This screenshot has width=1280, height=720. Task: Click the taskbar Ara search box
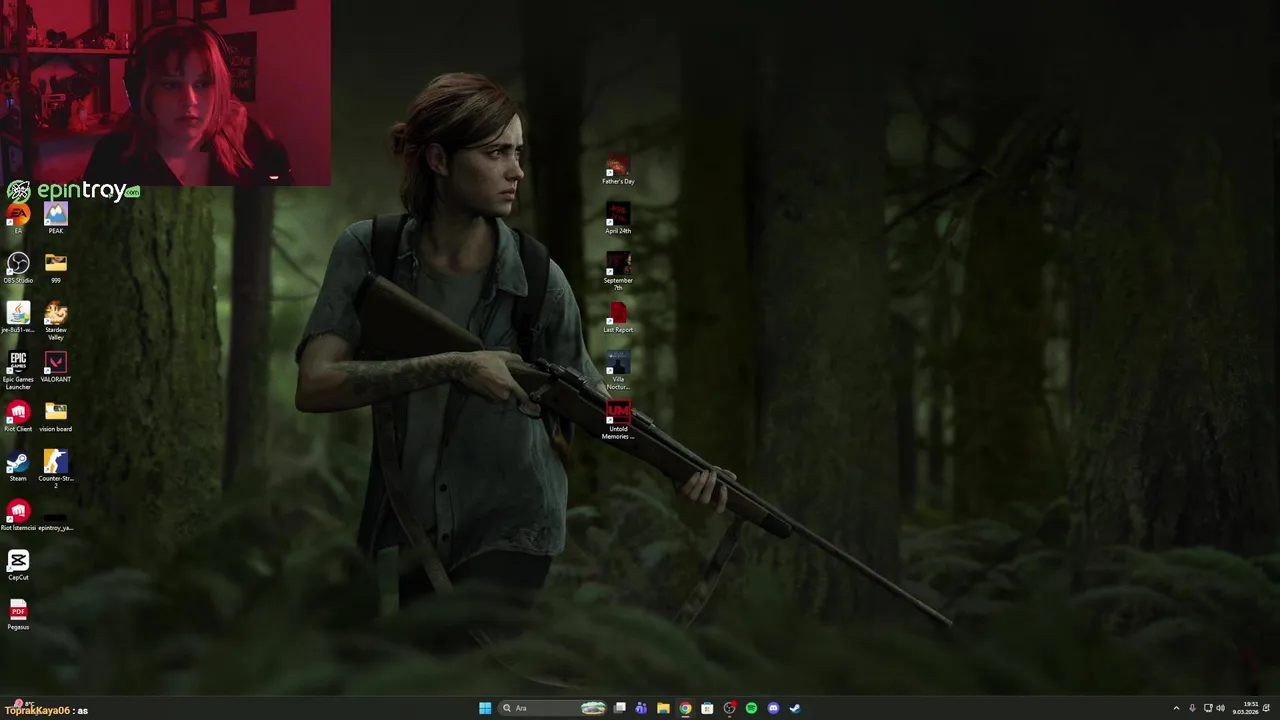[553, 708]
